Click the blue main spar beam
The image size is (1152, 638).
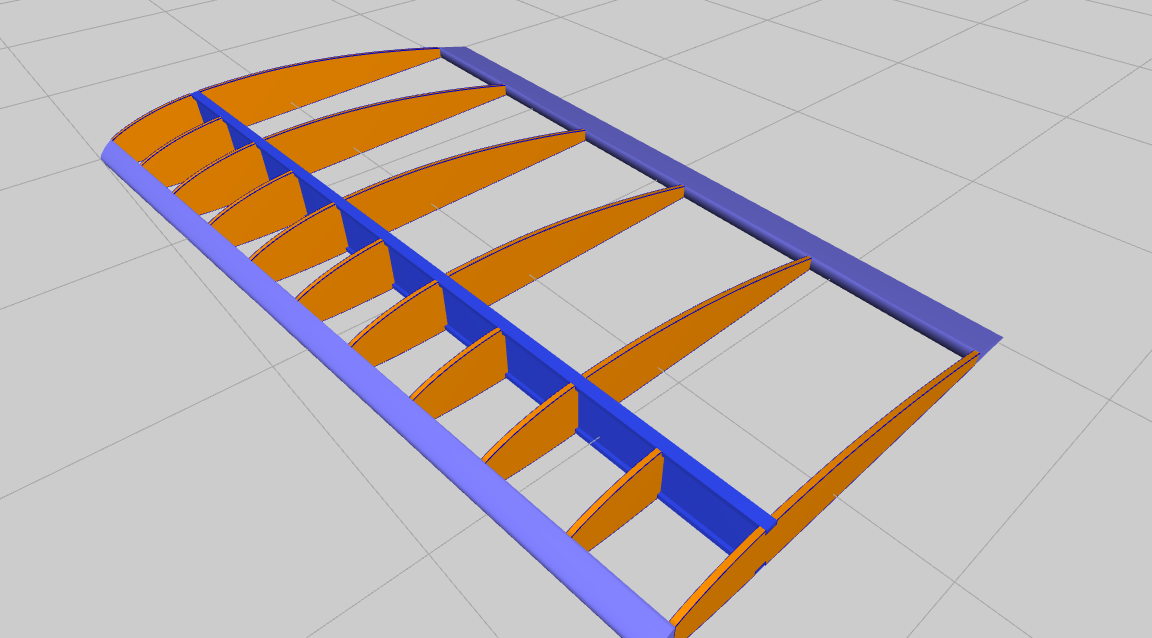click(x=485, y=309)
